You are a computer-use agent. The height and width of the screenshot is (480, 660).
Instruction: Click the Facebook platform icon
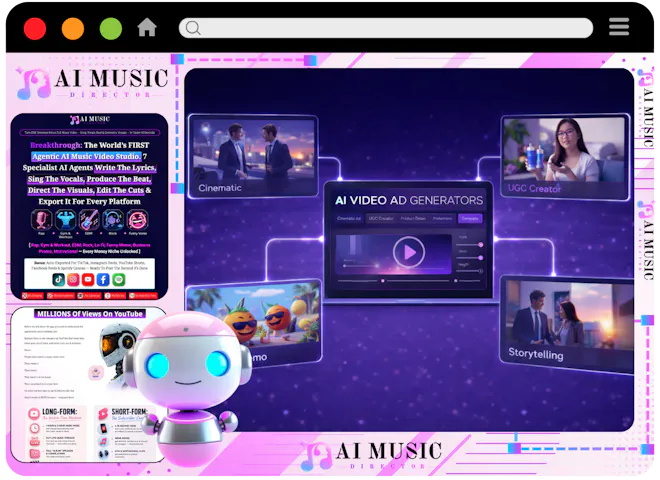point(103,279)
